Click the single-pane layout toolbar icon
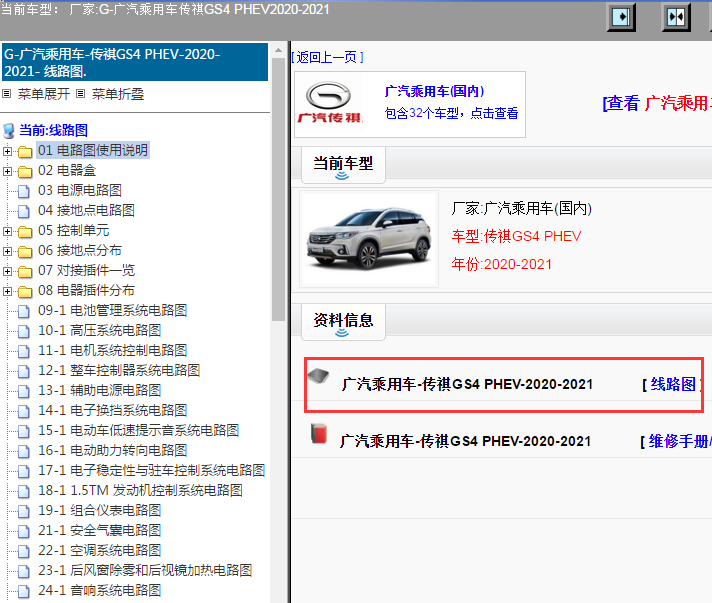 [x=621, y=18]
